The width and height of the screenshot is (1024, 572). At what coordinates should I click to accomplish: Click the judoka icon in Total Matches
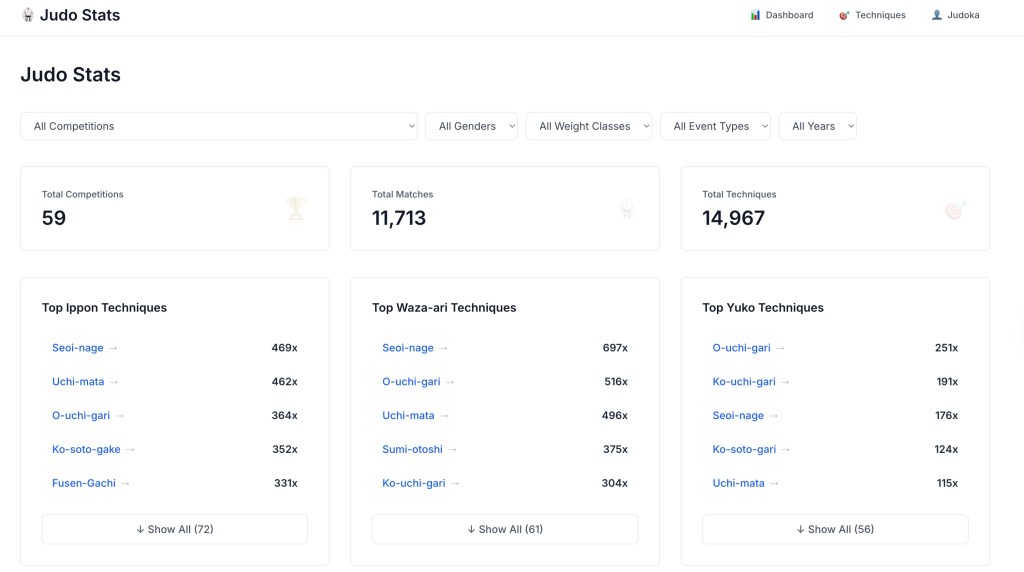tap(627, 208)
